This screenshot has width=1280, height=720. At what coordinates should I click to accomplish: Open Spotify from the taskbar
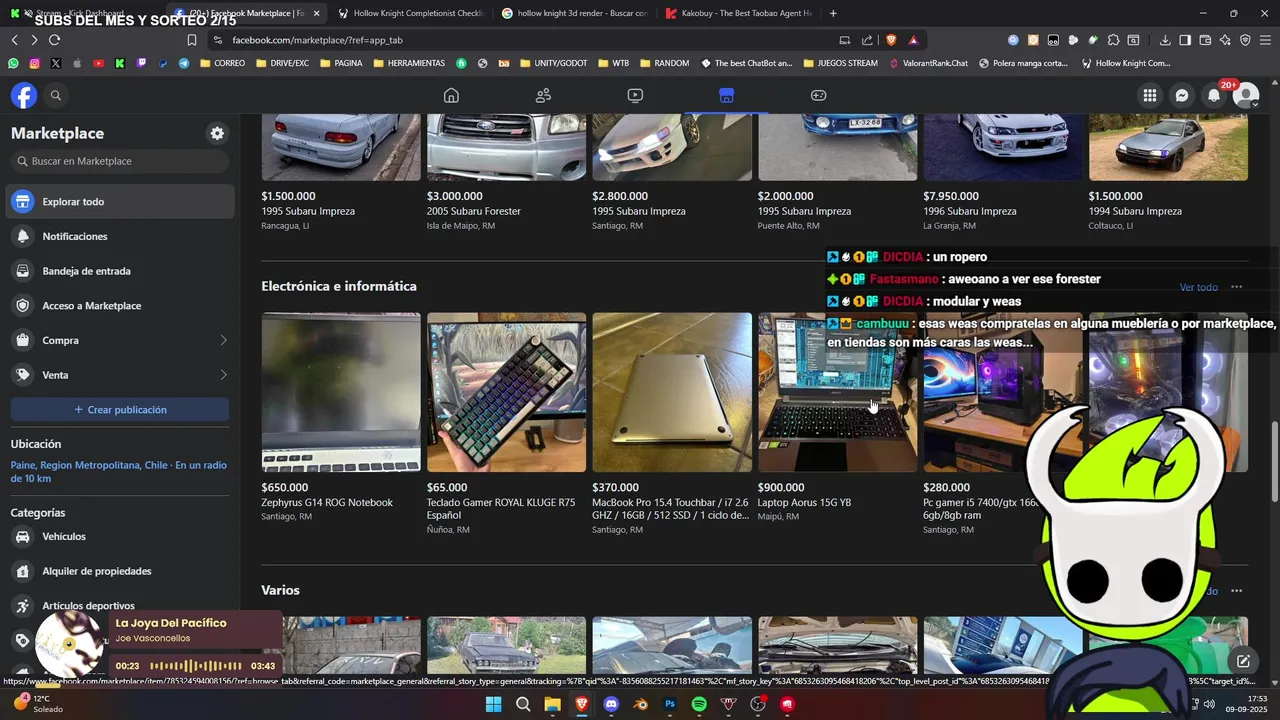point(699,704)
